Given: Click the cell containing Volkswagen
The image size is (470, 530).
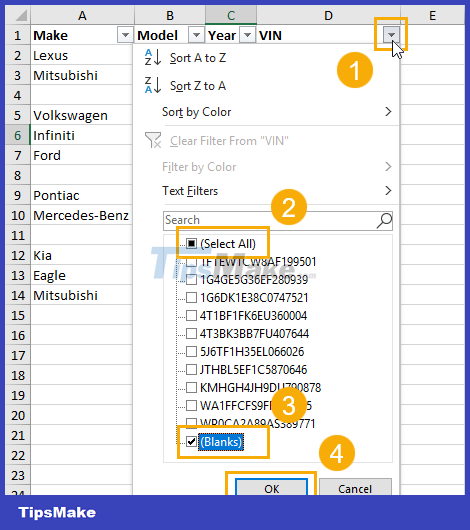Looking at the screenshot, I should pyautogui.click(x=81, y=115).
